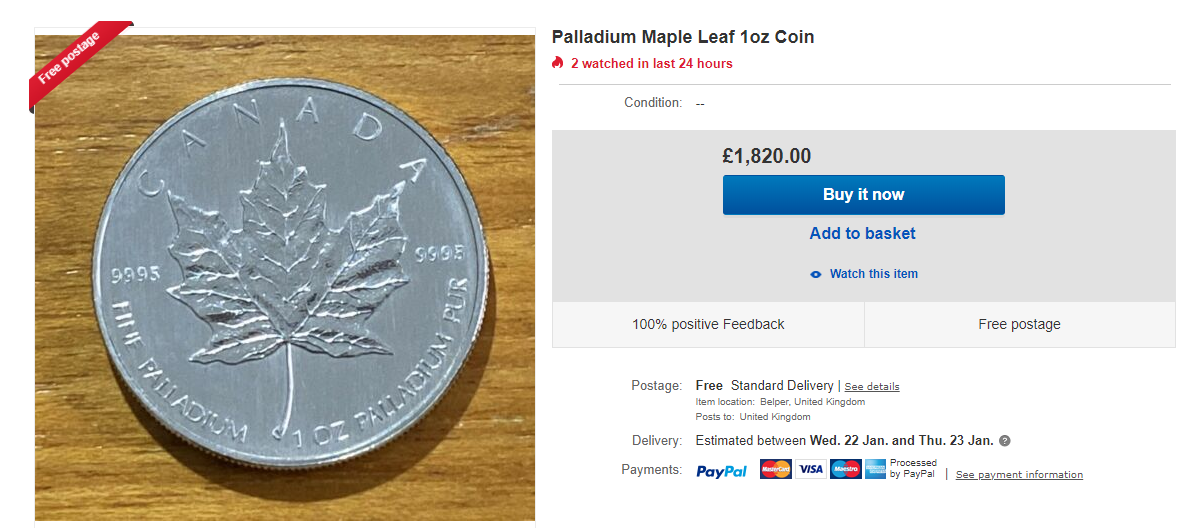
Task: Click the Processed by PayPal text
Action: point(913,468)
